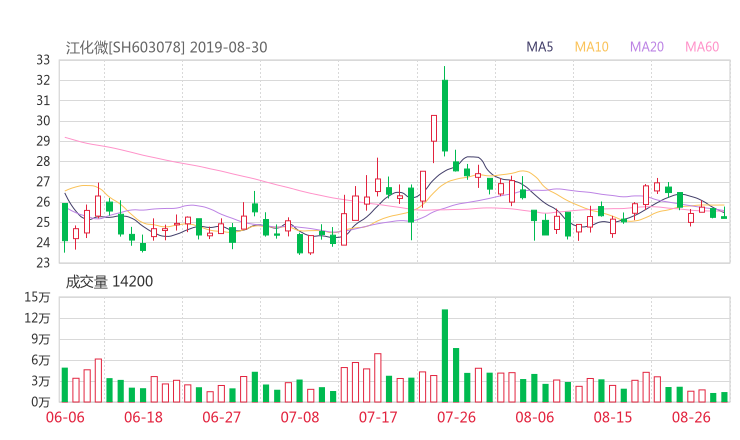740x440 pixels.
Task: Toggle the MA20 legend entry
Action: [647, 47]
